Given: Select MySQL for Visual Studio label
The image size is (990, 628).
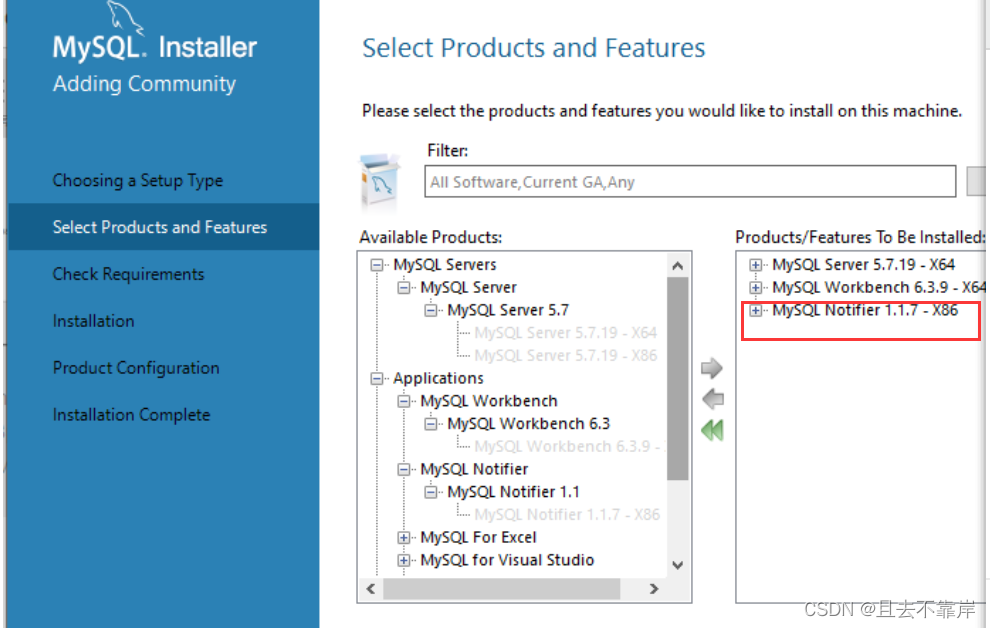Looking at the screenshot, I should [x=507, y=560].
